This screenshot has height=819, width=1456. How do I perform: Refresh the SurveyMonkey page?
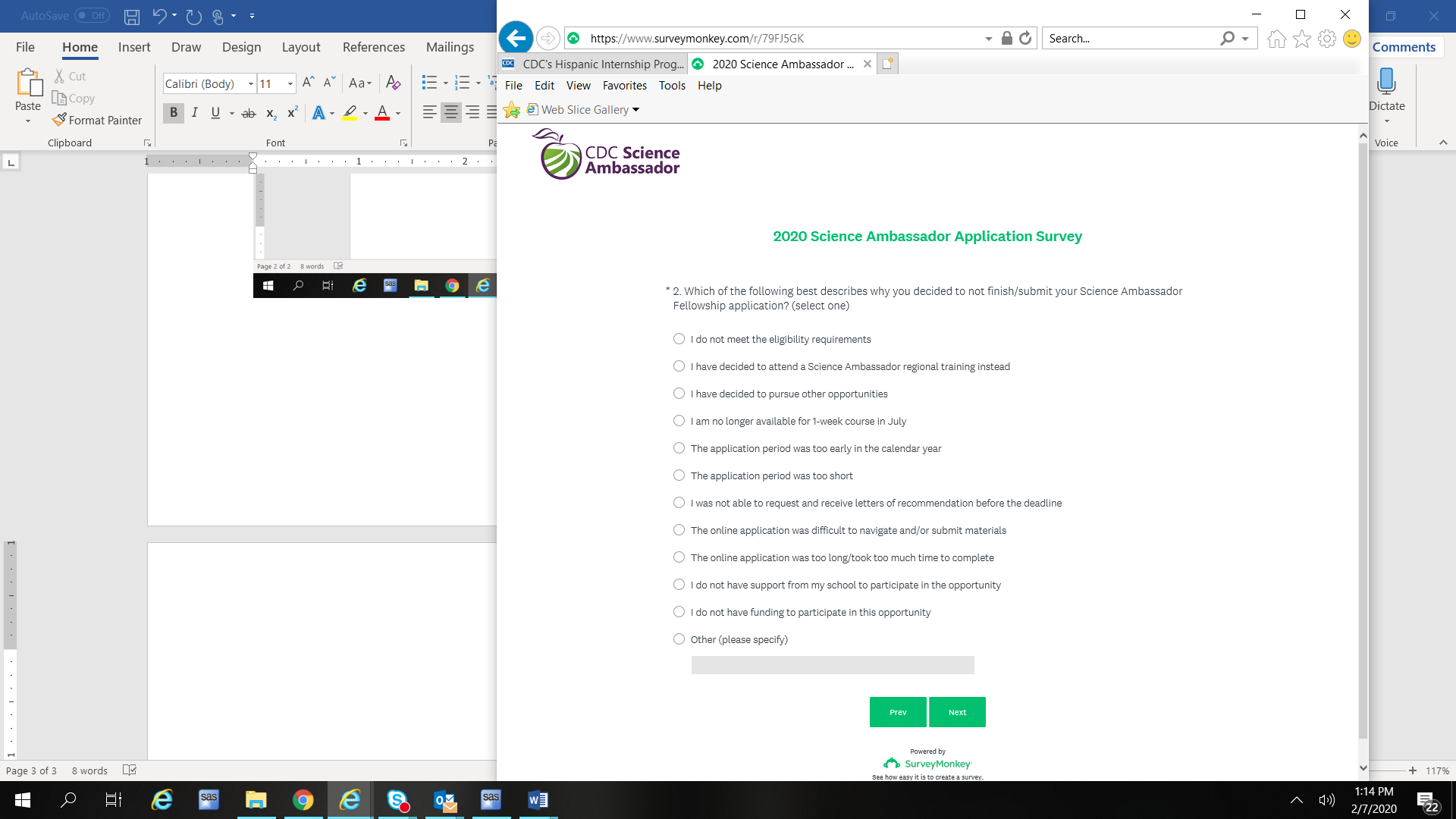(1025, 38)
